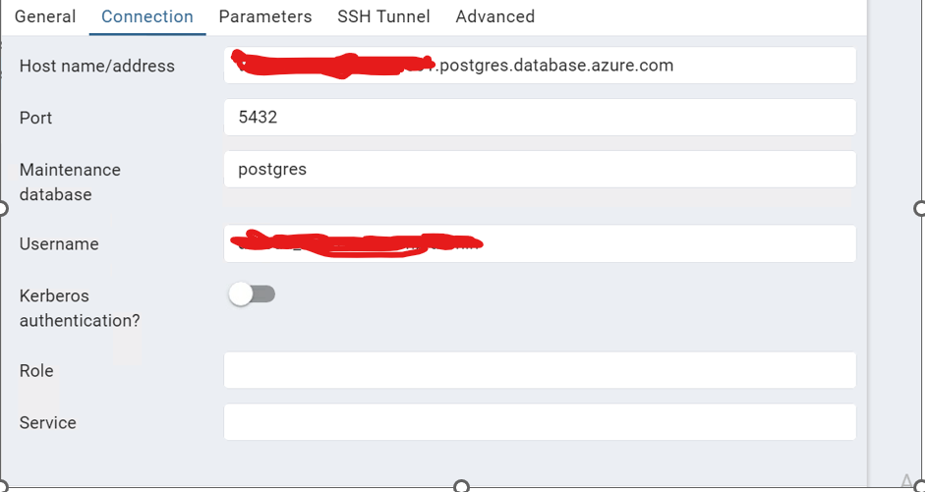The width and height of the screenshot is (925, 492).
Task: Click the bottom-center circular selection handle
Action: point(462,486)
